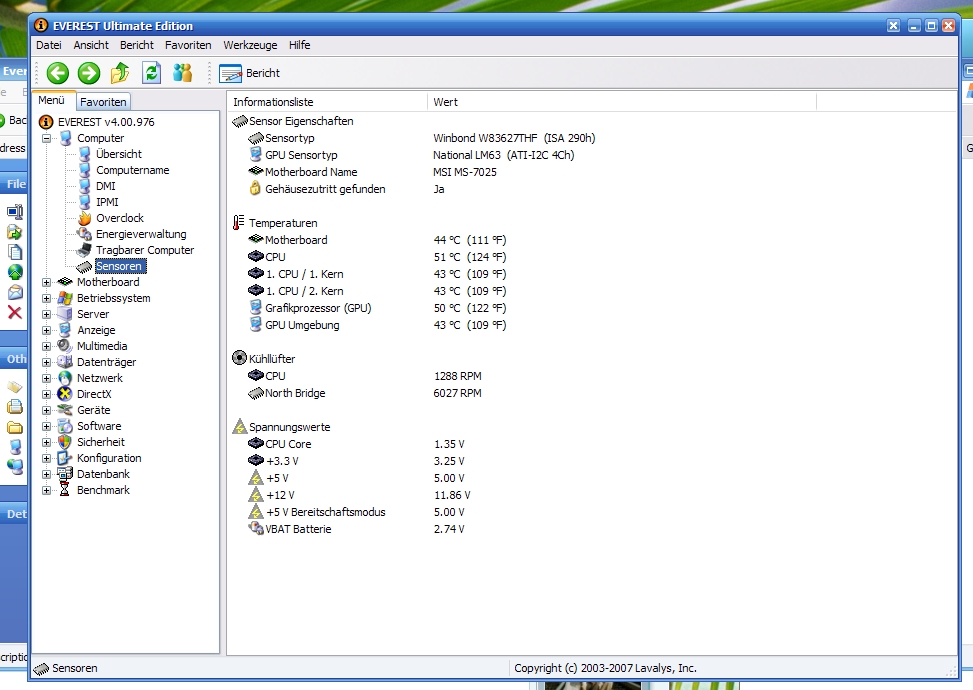Expand the Datenträger tree node
The height and width of the screenshot is (690, 973).
[47, 362]
